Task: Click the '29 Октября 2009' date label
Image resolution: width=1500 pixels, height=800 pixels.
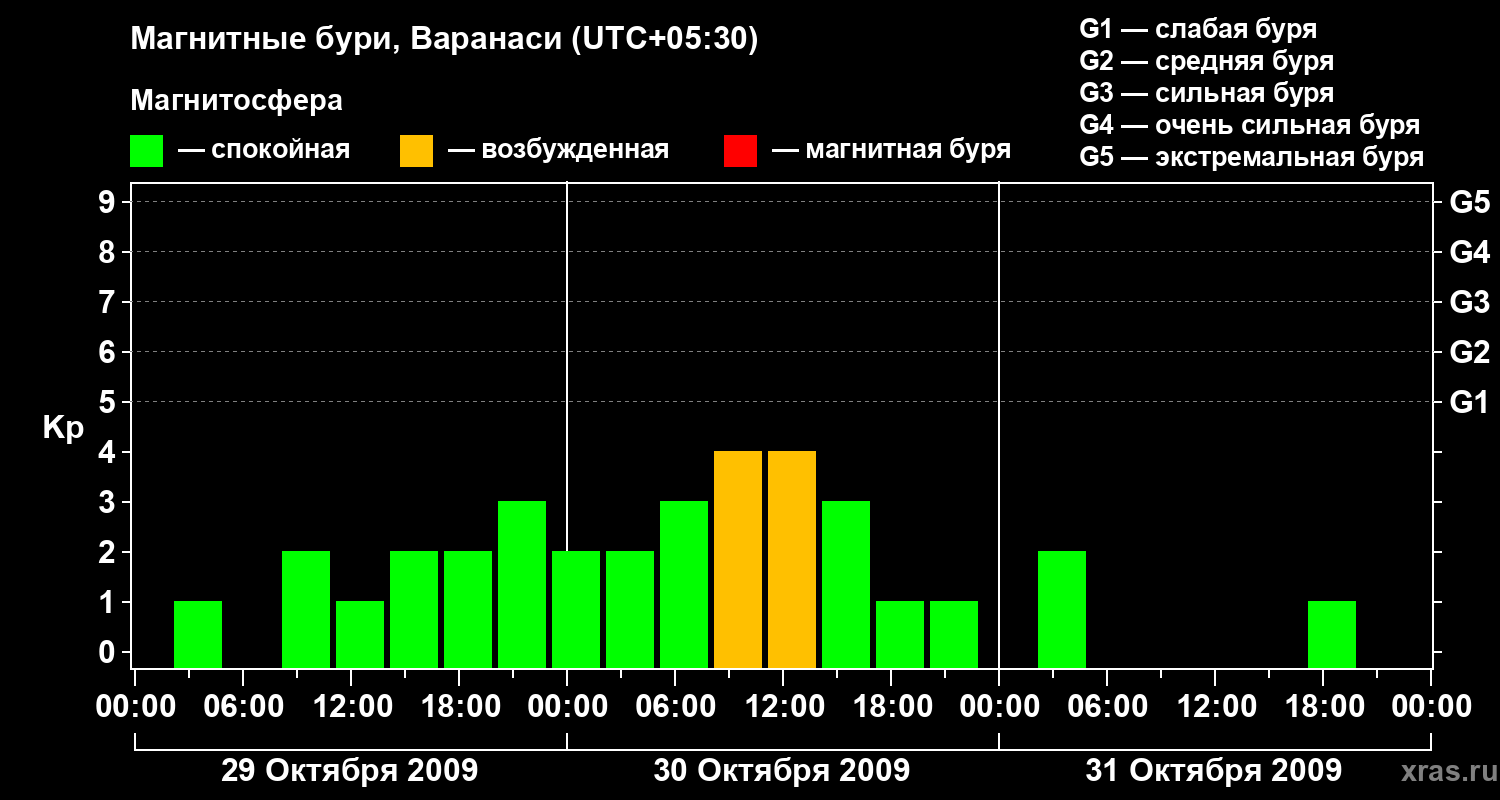Action: [349, 771]
